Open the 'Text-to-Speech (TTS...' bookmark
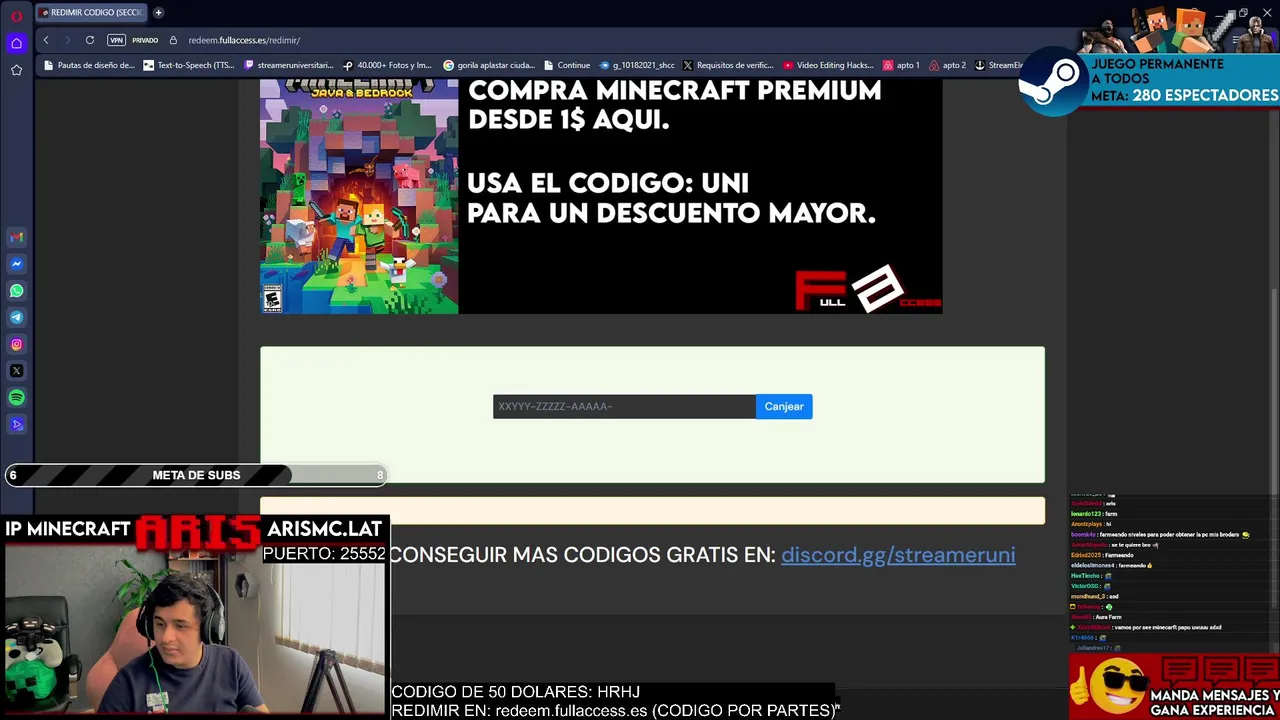 [x=189, y=65]
